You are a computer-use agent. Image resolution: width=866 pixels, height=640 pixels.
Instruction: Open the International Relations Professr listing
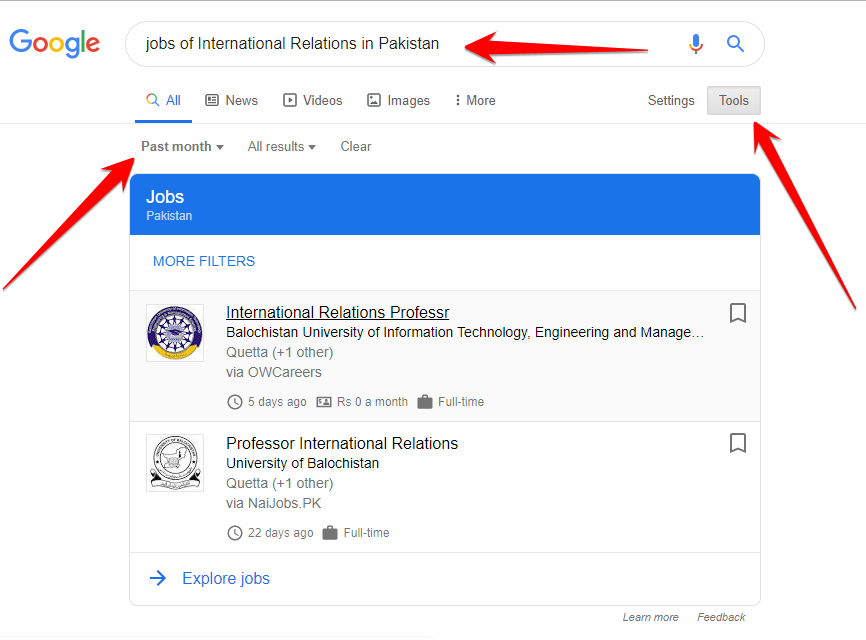[337, 312]
